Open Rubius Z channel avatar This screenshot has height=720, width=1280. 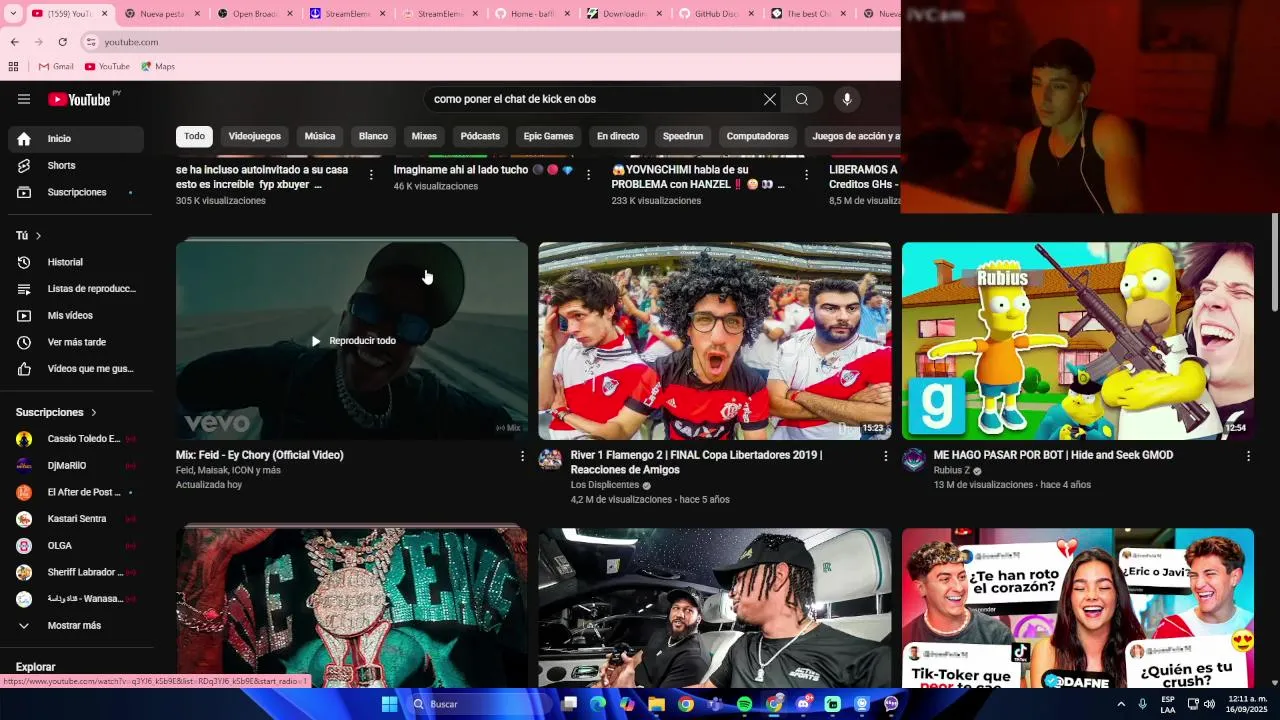click(x=913, y=459)
